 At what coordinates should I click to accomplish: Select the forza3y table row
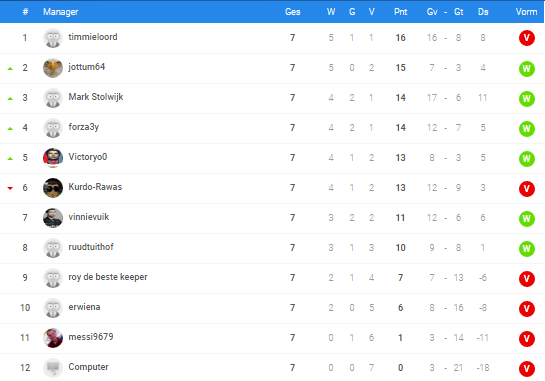point(272,128)
